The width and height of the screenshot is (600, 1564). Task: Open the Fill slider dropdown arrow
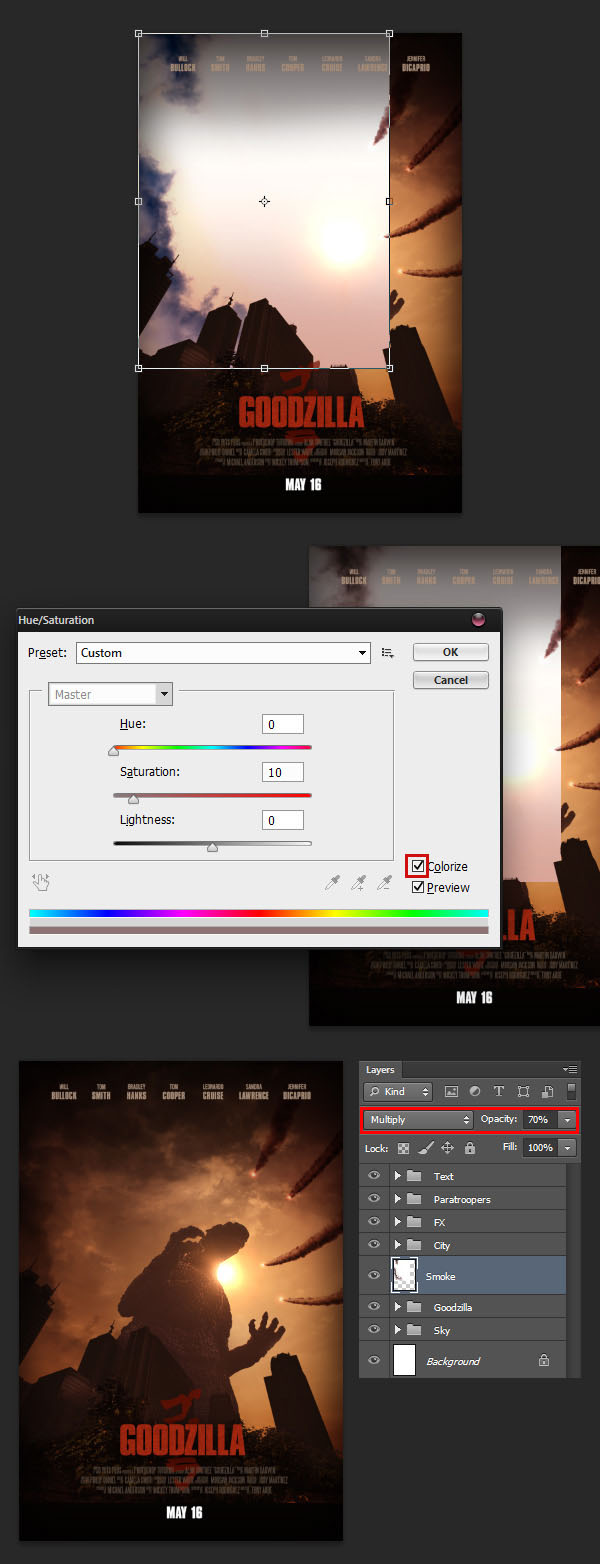(x=568, y=1148)
